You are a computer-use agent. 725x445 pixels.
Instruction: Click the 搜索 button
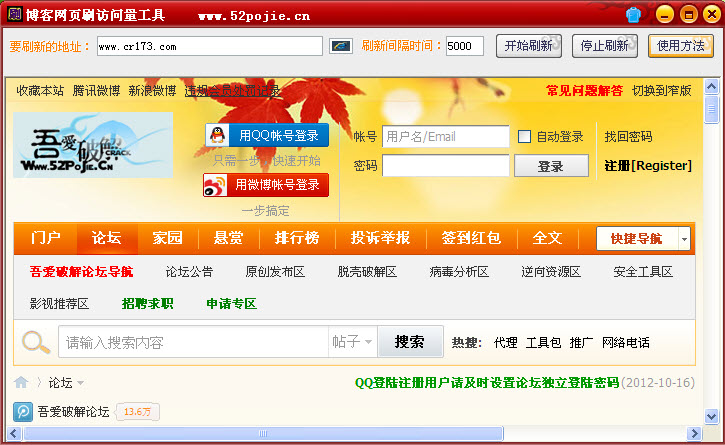click(x=410, y=342)
